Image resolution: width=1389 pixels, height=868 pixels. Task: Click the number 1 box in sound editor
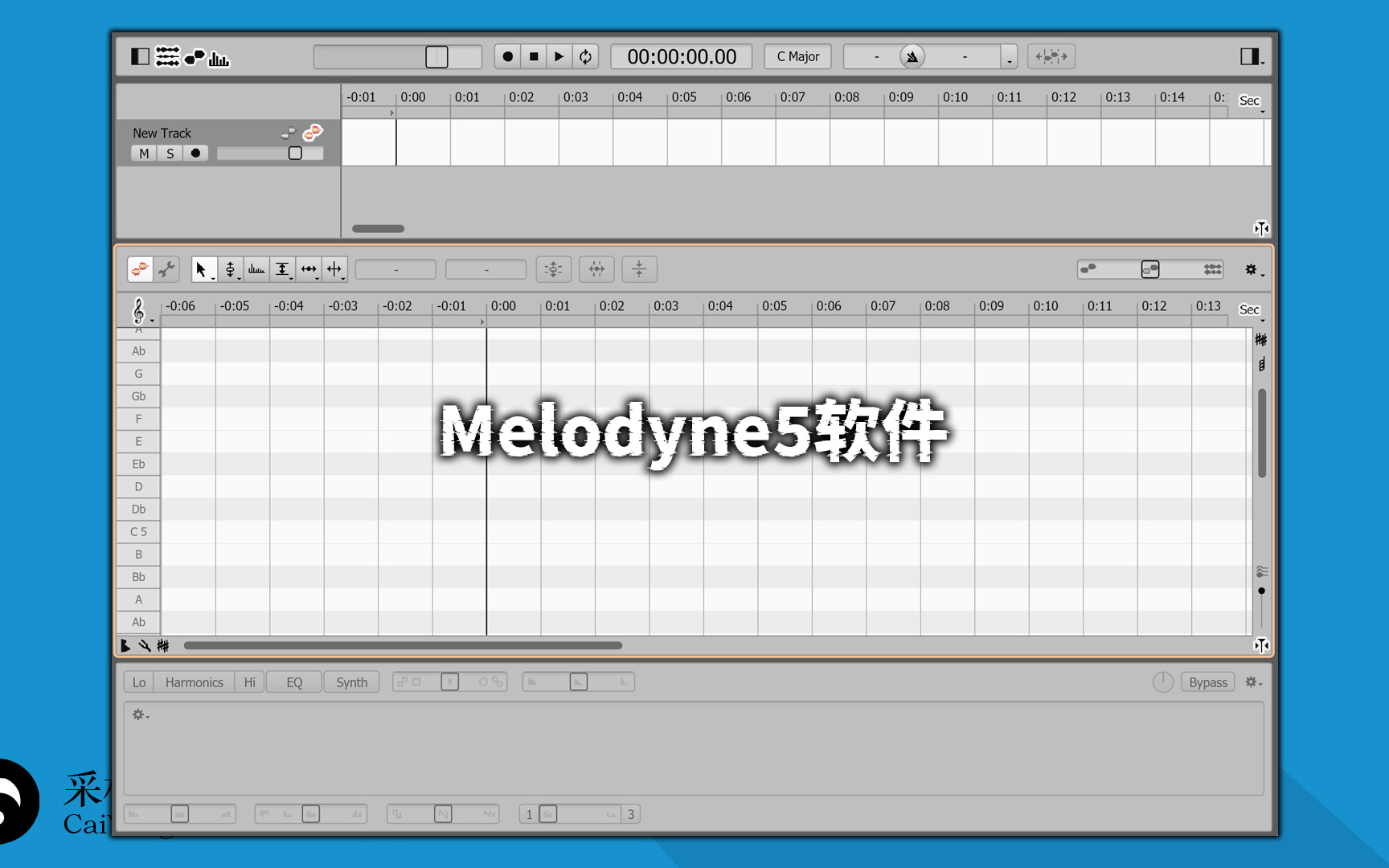[x=529, y=814]
